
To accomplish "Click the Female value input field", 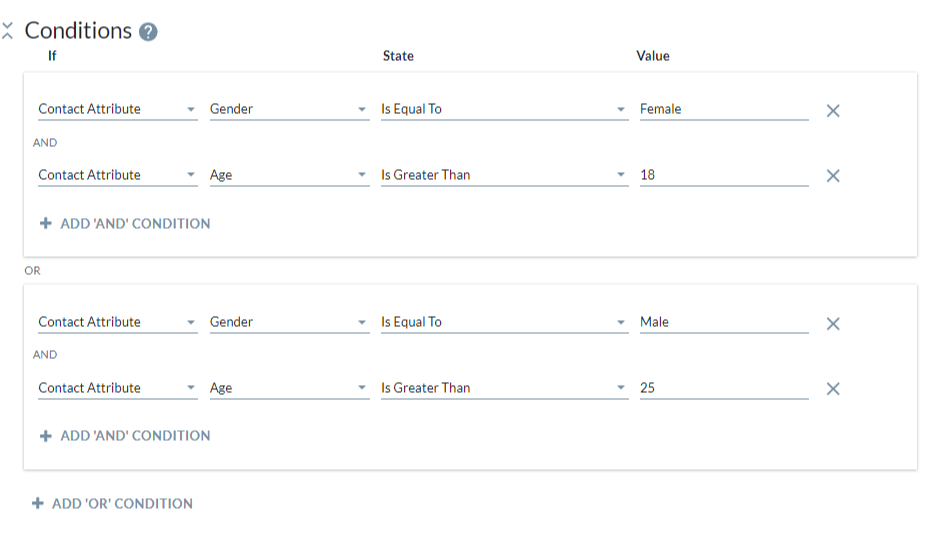I will coord(724,109).
